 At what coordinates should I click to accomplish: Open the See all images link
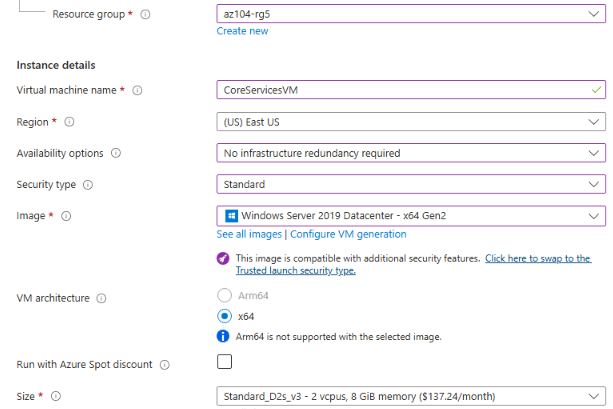[x=250, y=234]
